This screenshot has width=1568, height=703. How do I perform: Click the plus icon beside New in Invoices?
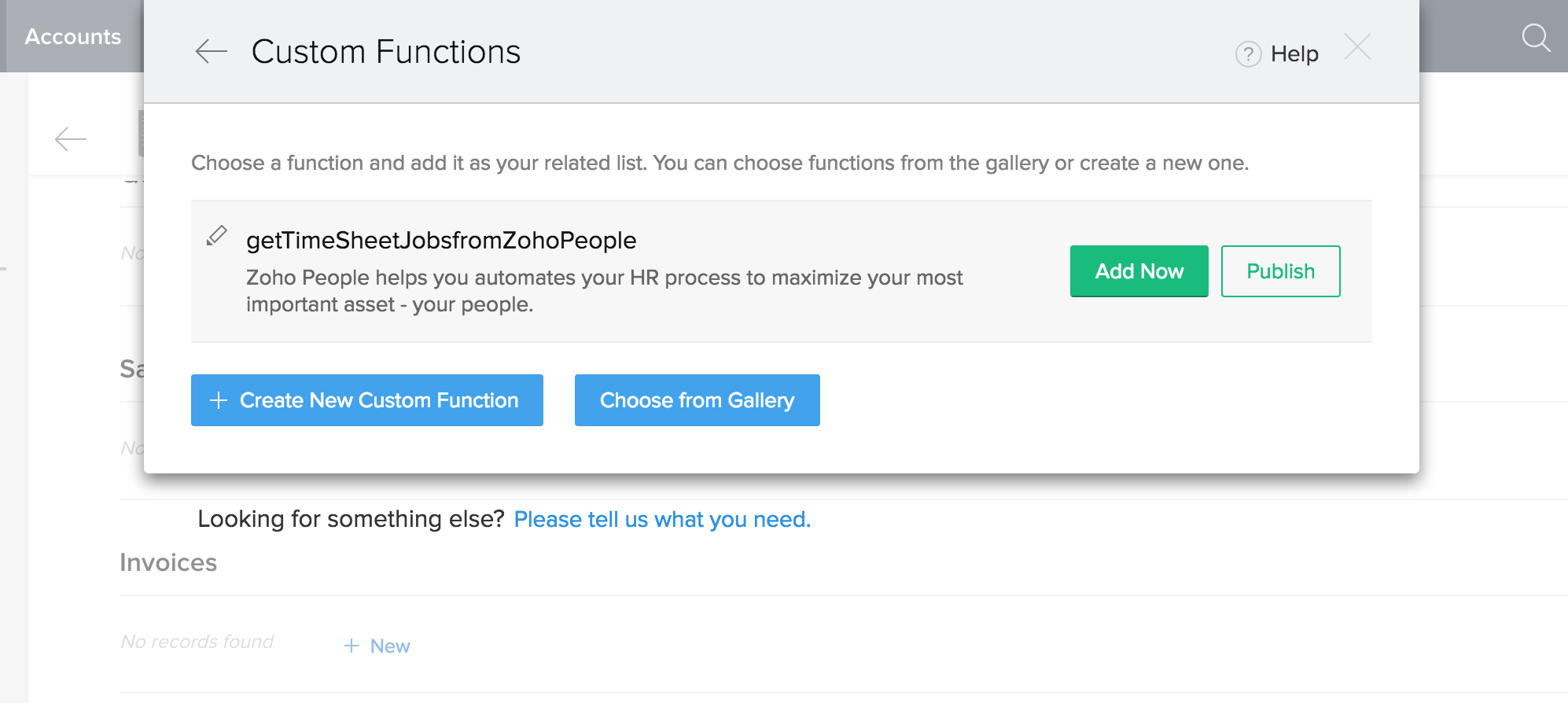point(352,646)
